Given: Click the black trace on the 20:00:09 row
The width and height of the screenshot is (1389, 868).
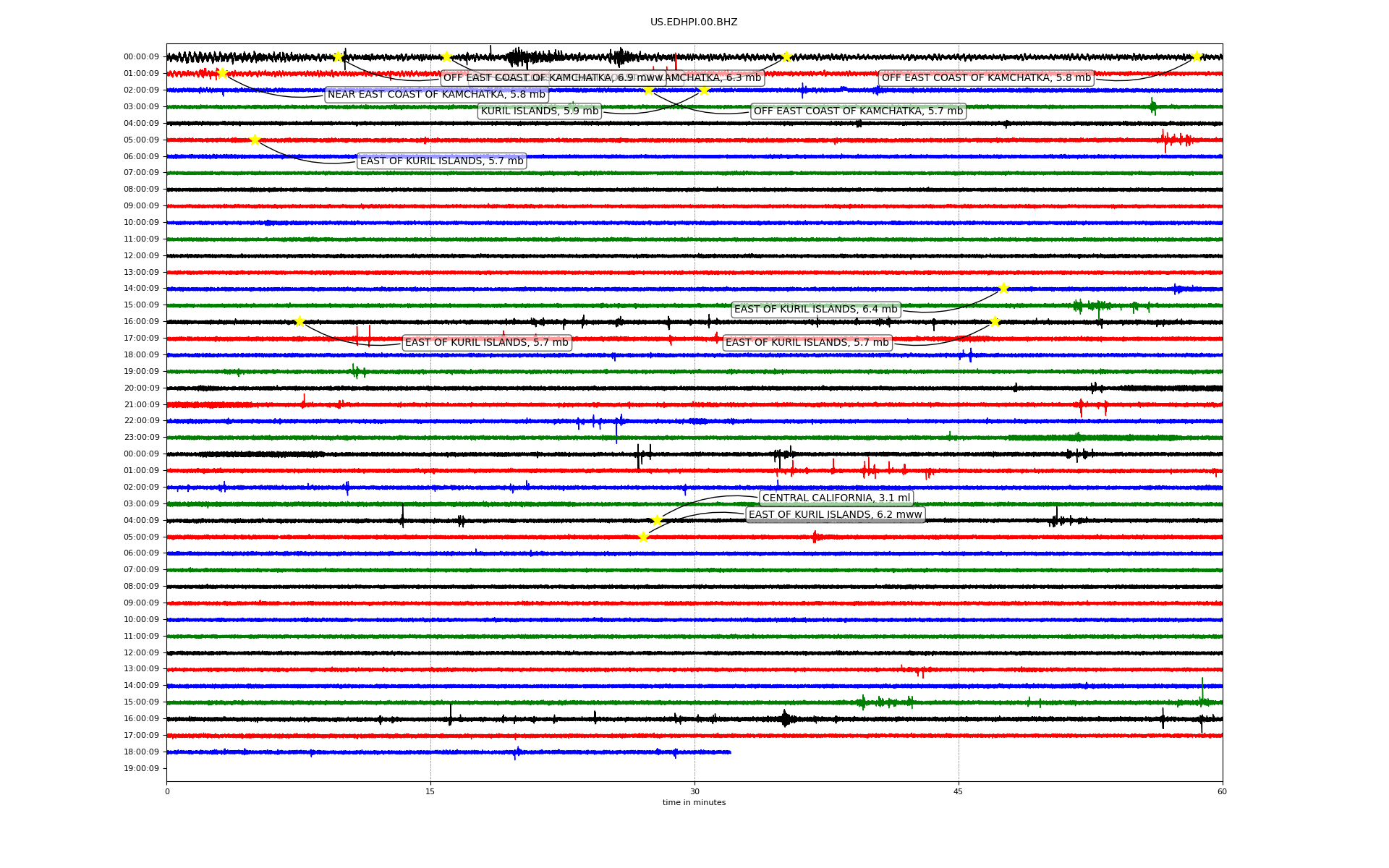Looking at the screenshot, I should [694, 388].
